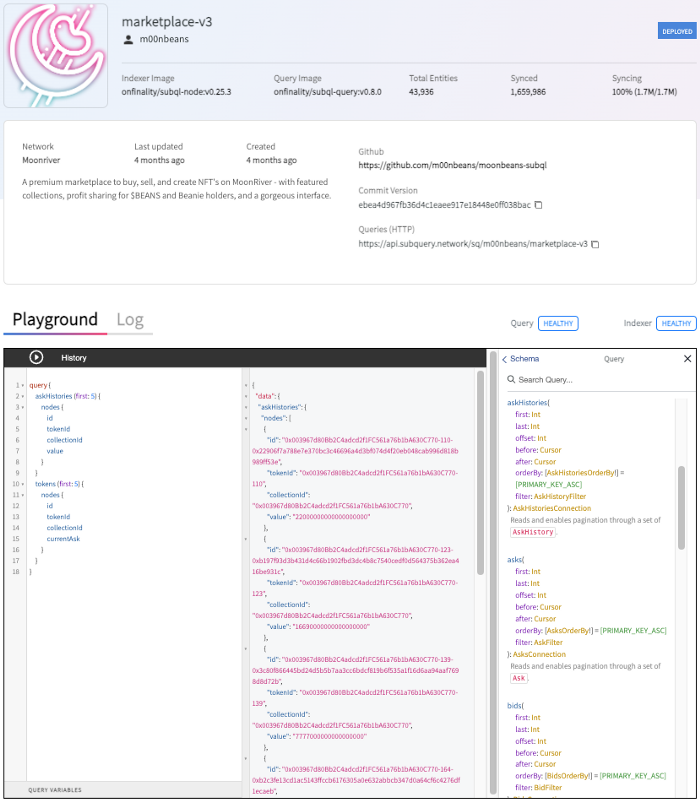Fold the result "nodes" array
Image resolution: width=700 pixels, height=802 pixels.
click(246, 418)
